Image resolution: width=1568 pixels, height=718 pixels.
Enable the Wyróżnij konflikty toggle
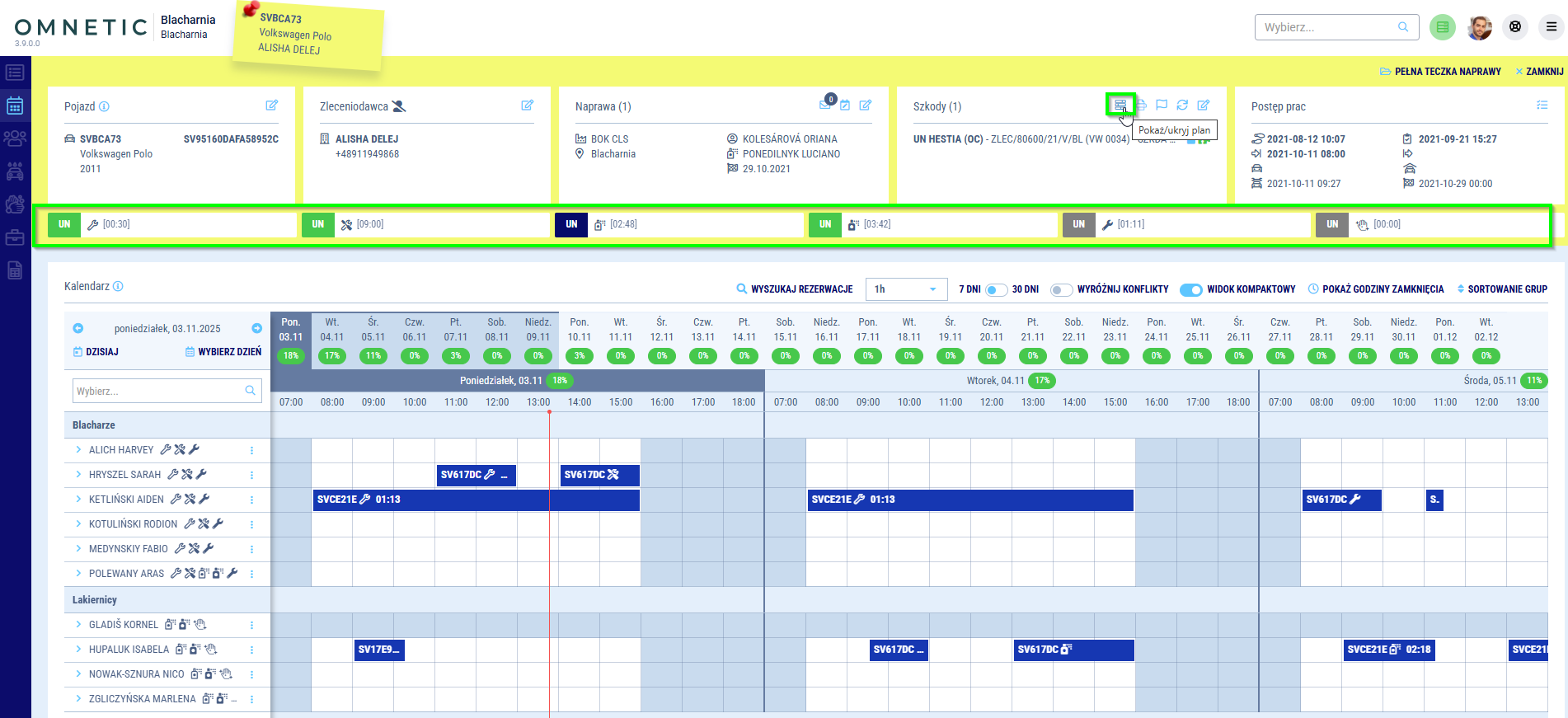click(1061, 289)
